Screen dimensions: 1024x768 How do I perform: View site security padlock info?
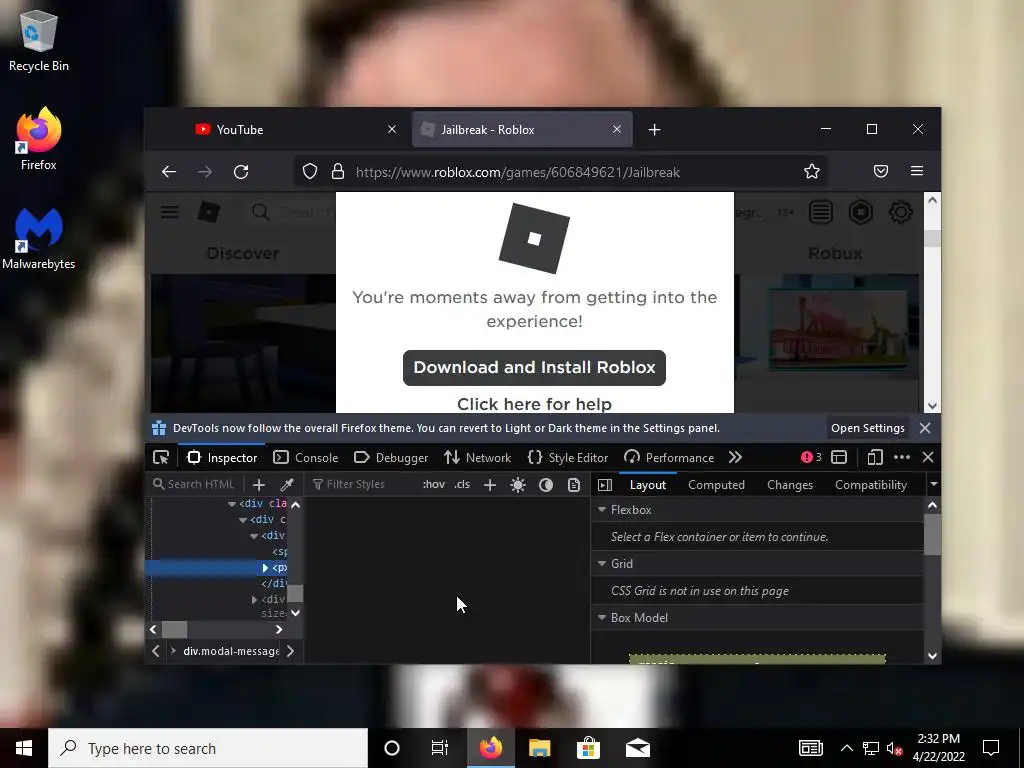tap(338, 172)
